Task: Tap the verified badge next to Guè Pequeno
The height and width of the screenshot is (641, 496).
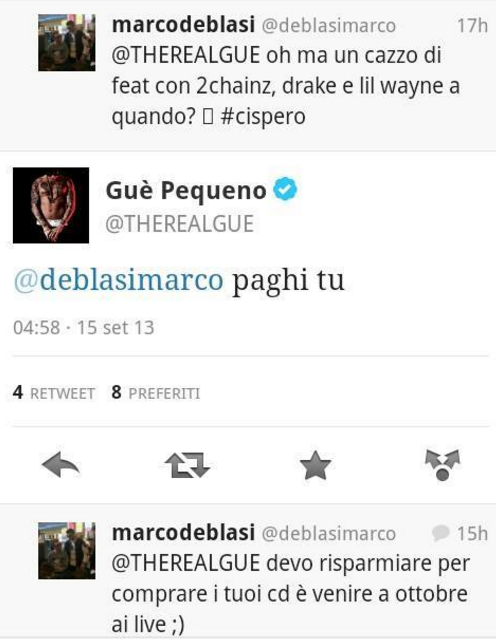Action: 285,189
